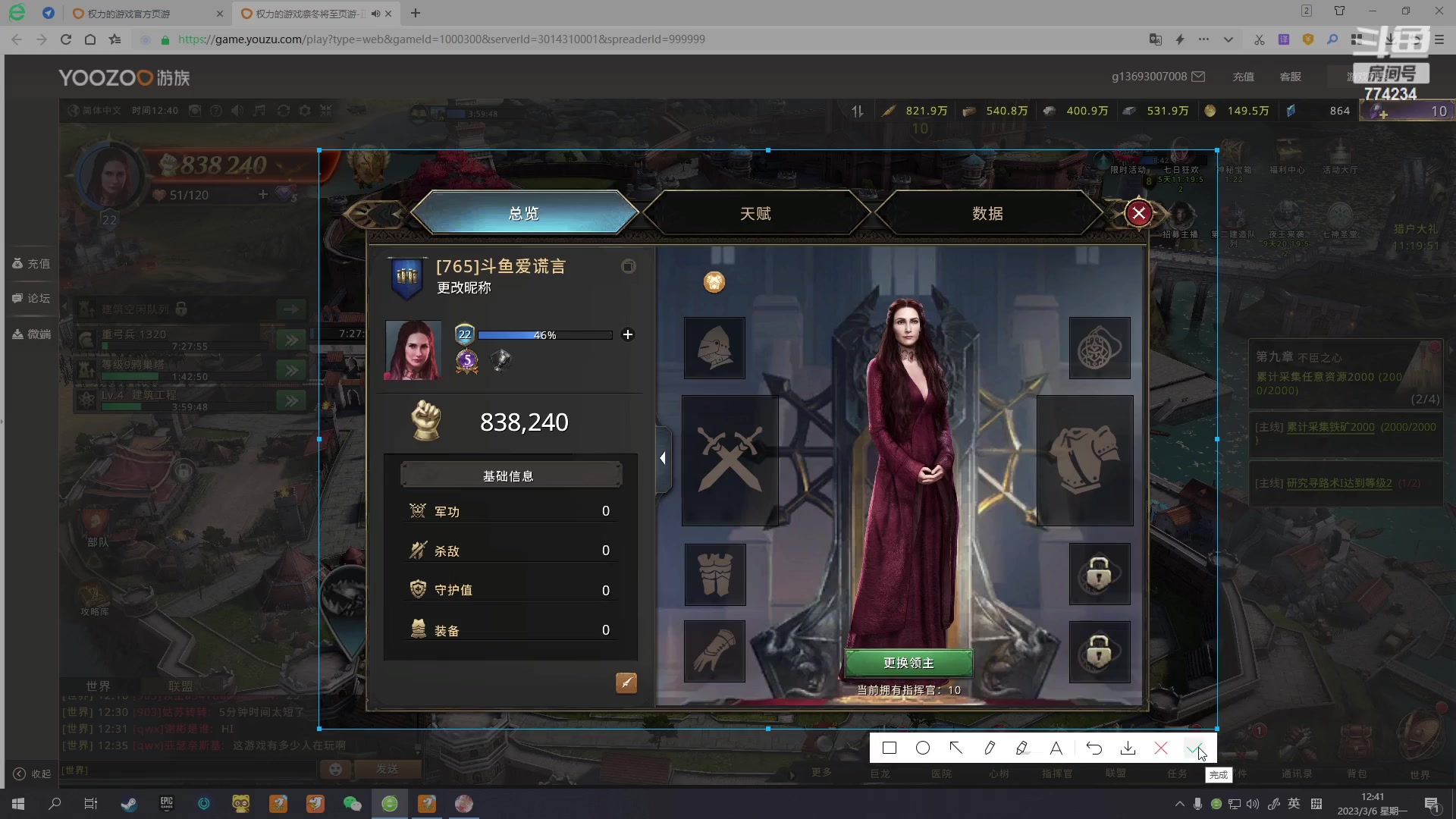The height and width of the screenshot is (819, 1456).
Task: Click the leg armor equipment slot
Action: click(715, 575)
